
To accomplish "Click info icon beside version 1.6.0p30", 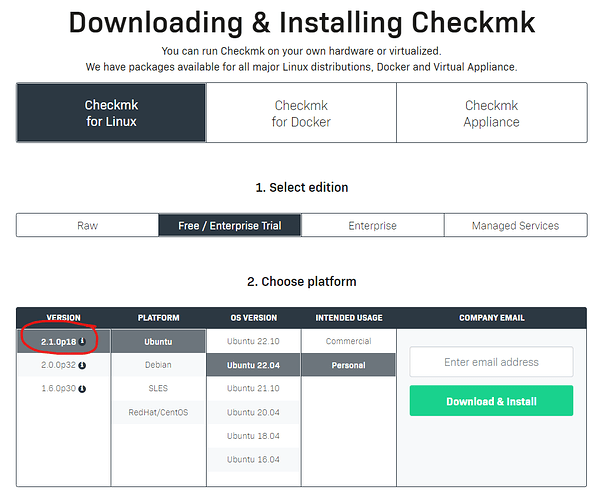I will tap(82, 388).
